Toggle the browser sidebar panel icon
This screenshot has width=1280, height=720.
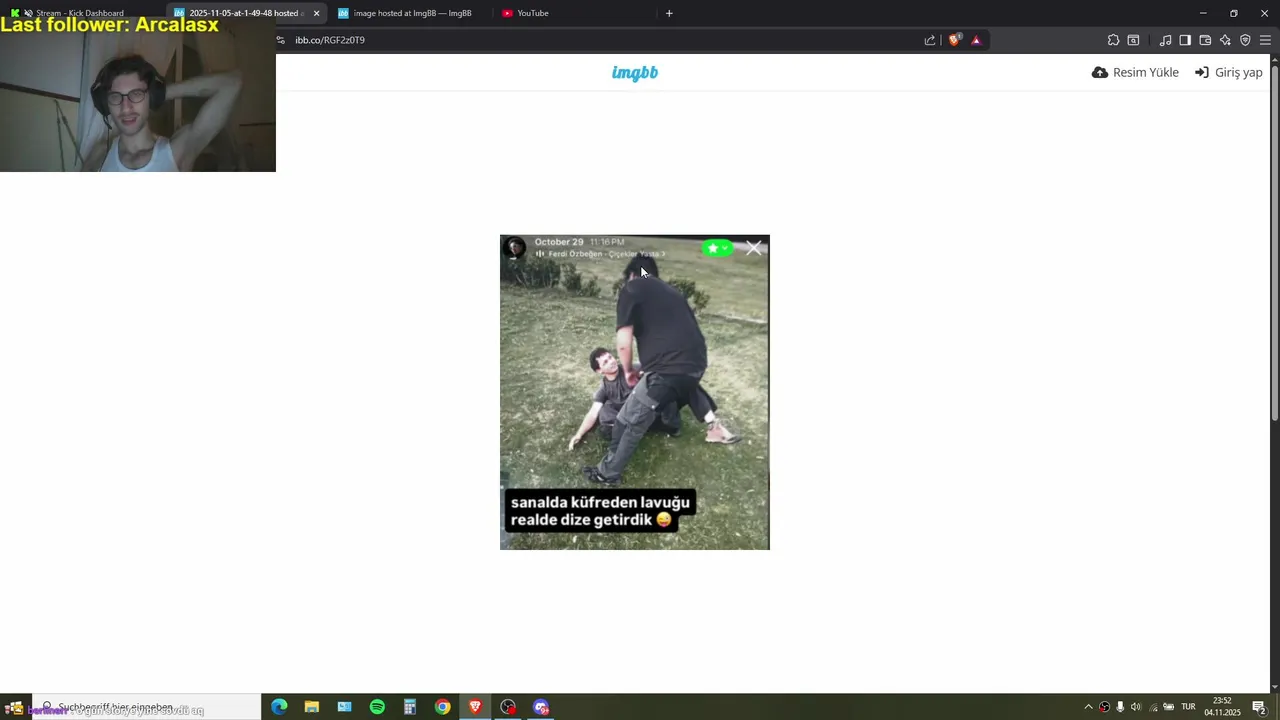tap(1185, 40)
